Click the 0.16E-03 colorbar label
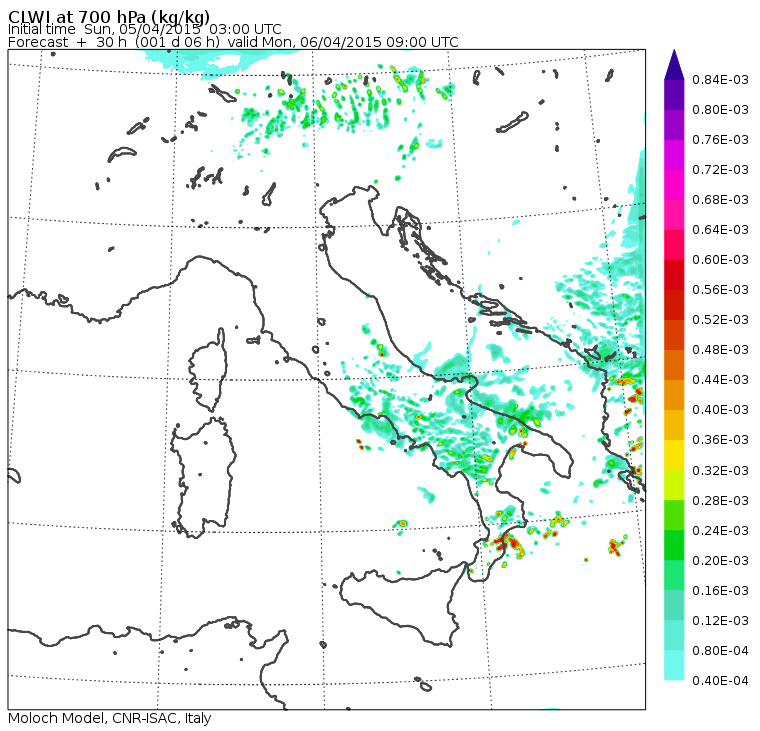Viewport: 760px width, 731px height. [720, 591]
